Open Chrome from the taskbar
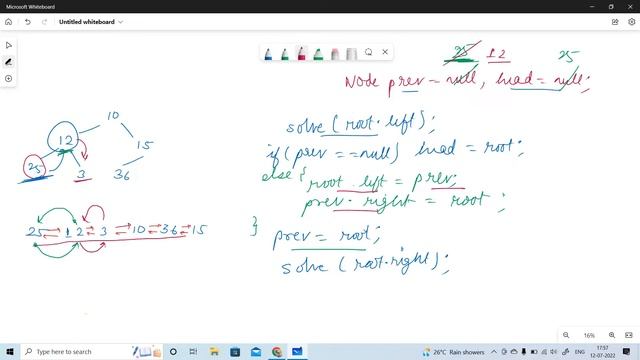The width and height of the screenshot is (640, 360). 277,351
